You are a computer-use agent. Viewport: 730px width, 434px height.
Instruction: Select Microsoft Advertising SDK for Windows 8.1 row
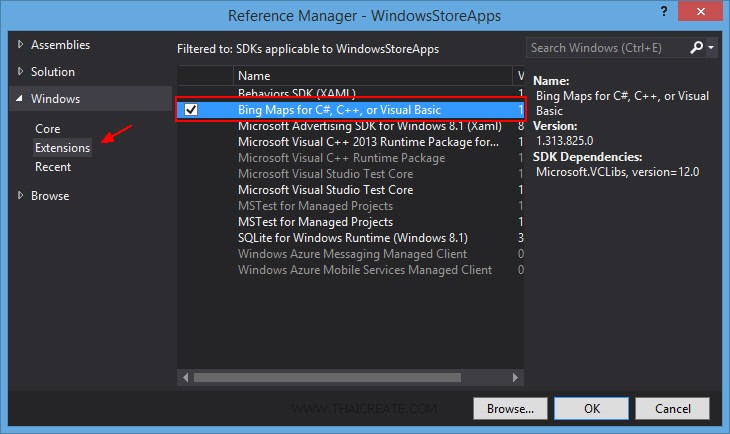coord(350,127)
